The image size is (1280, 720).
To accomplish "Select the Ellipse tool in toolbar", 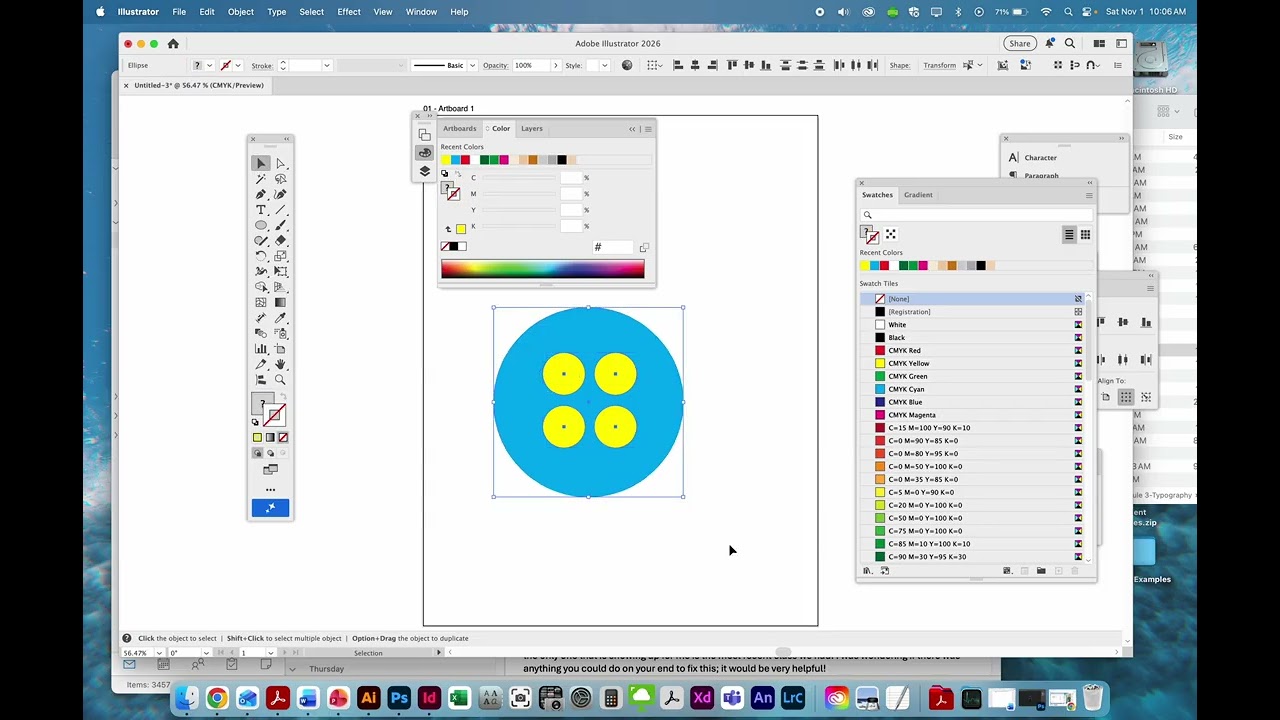I will tap(261, 226).
